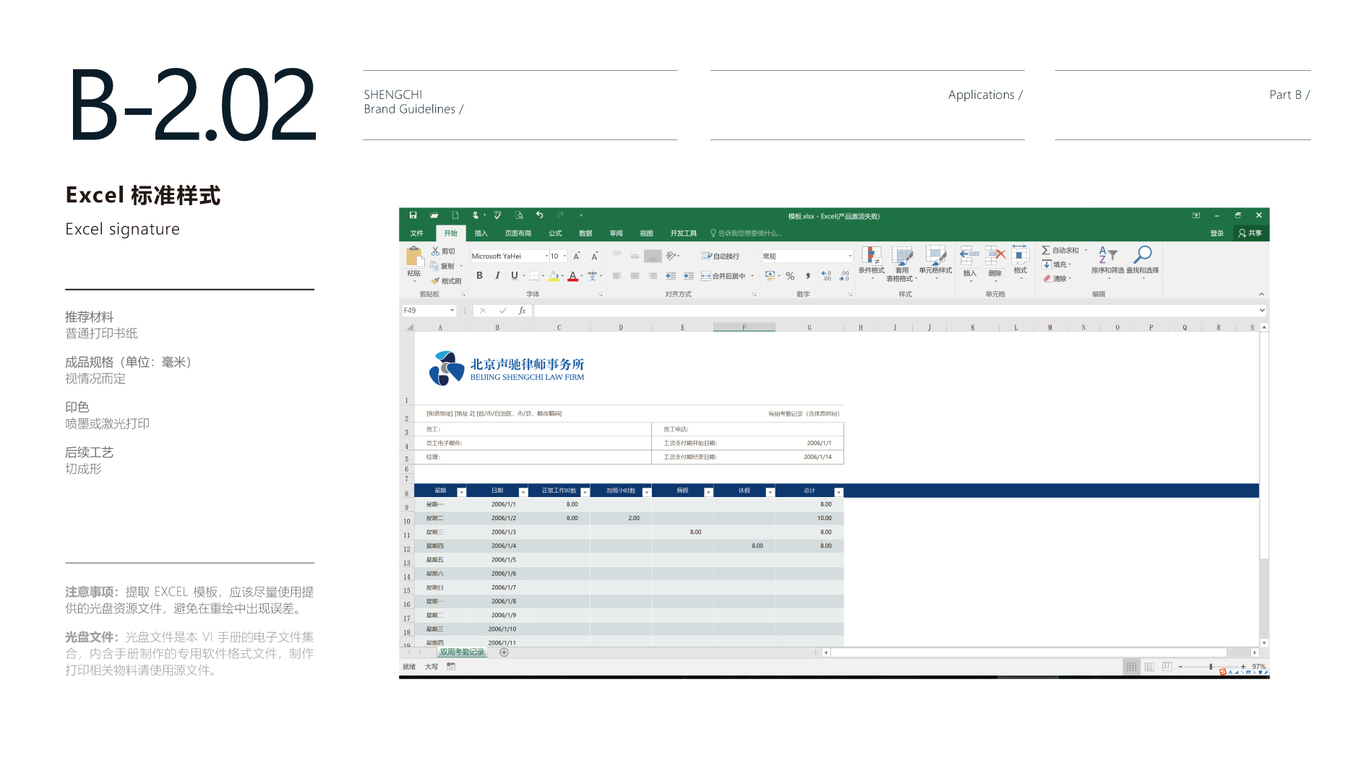Click Find and Select (查找和选择) magnifier icon

click(1143, 254)
